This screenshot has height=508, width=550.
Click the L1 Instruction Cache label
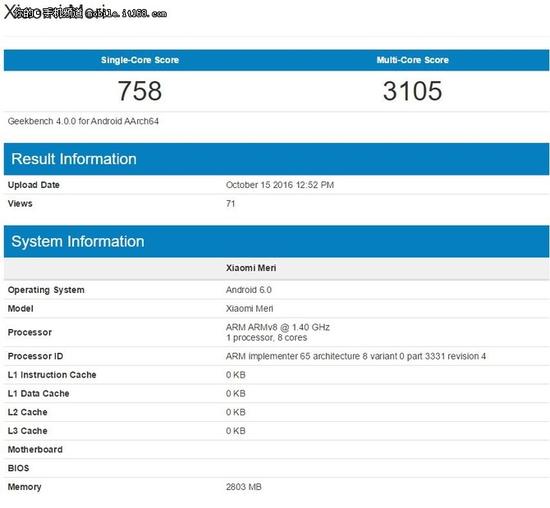coord(52,375)
